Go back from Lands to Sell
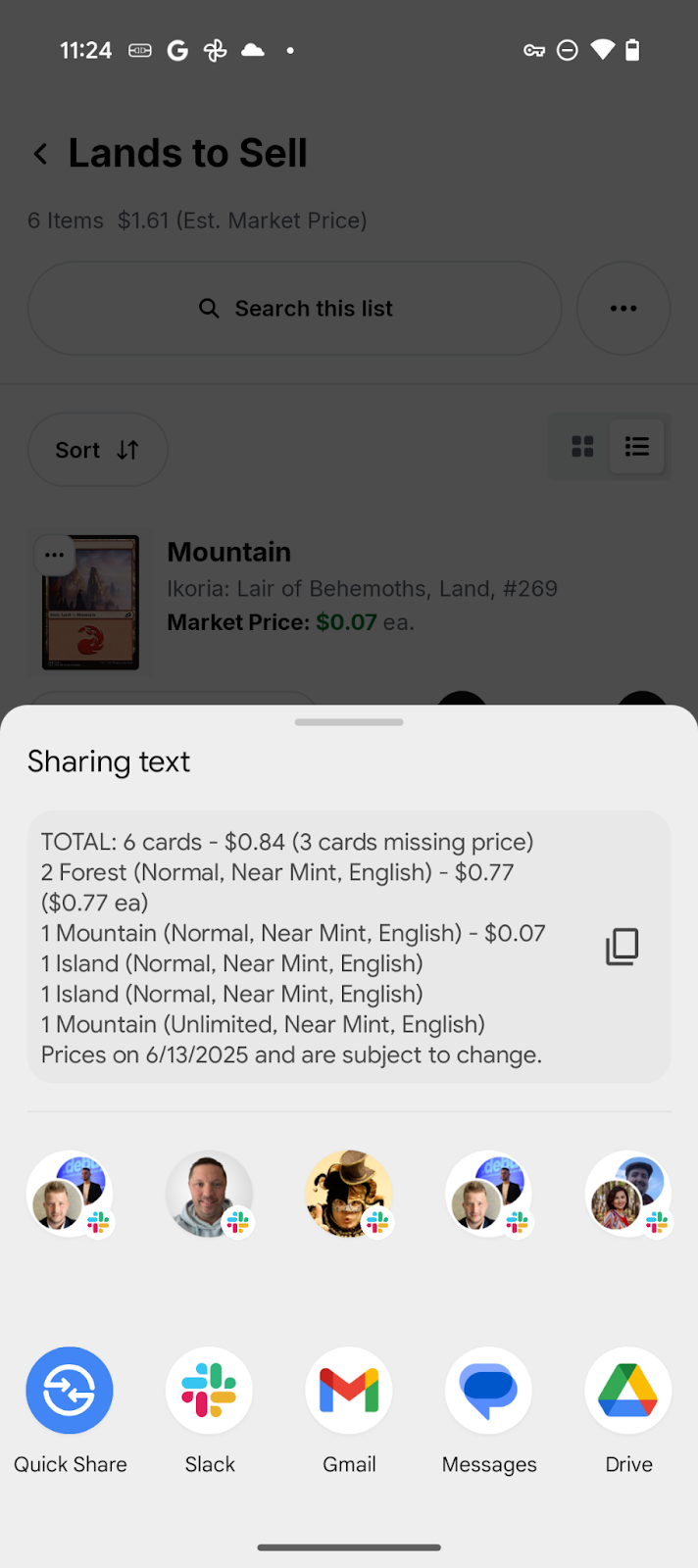 click(x=41, y=154)
